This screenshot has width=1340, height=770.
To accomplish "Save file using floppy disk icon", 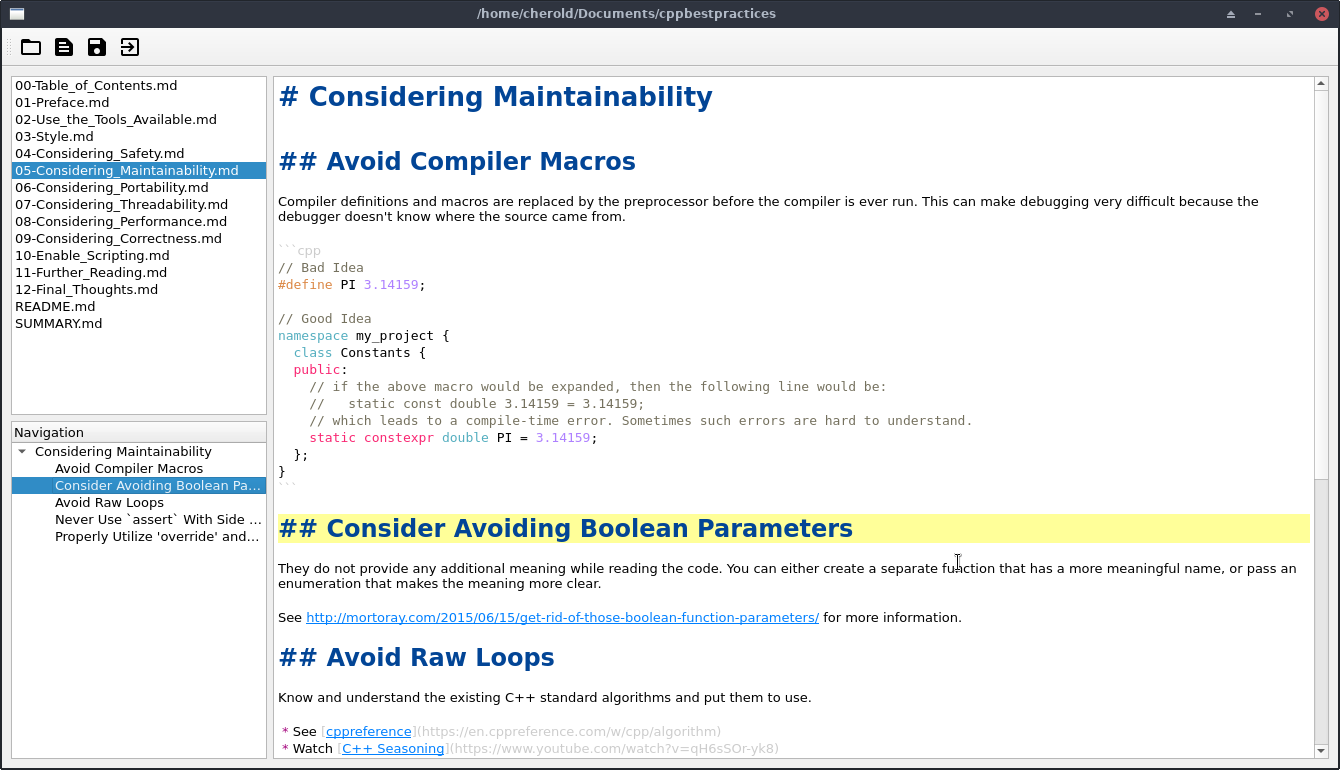I will [97, 47].
